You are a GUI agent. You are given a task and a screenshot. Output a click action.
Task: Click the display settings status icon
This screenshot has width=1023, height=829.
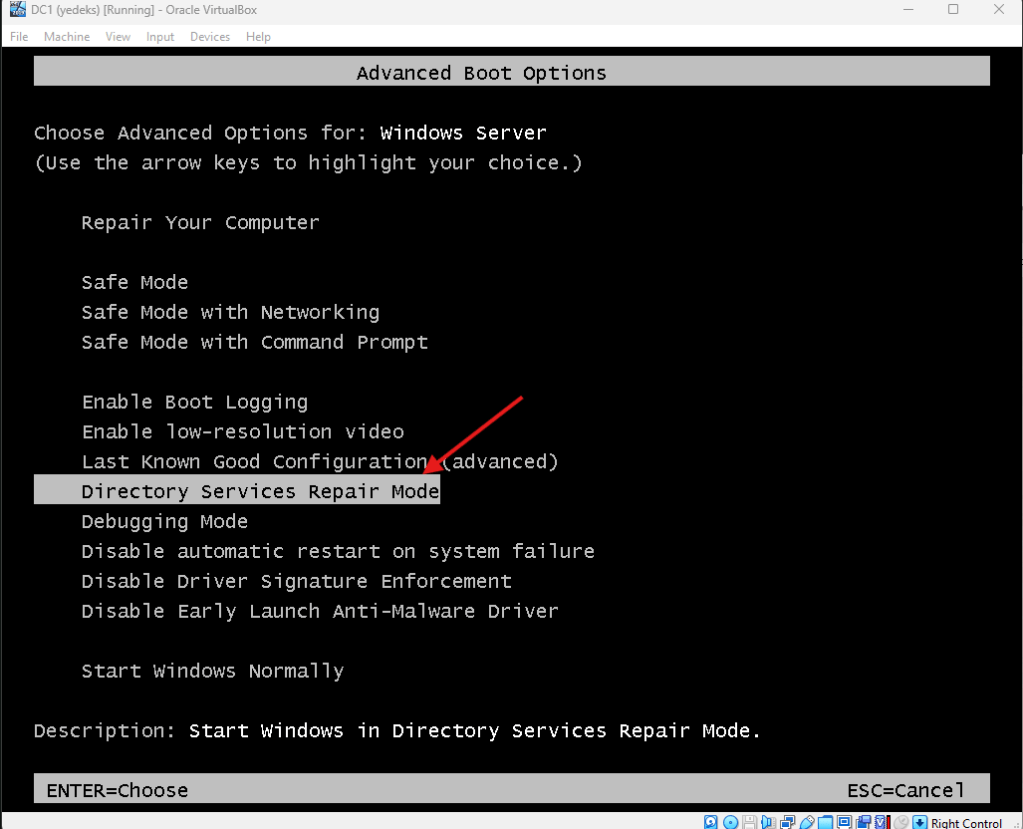(844, 822)
